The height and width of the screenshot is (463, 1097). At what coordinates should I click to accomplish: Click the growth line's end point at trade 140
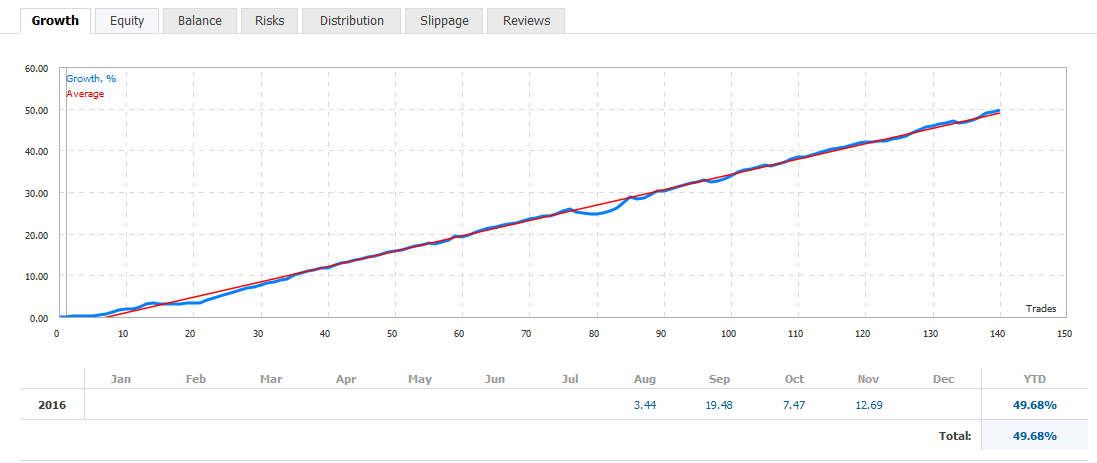[998, 111]
